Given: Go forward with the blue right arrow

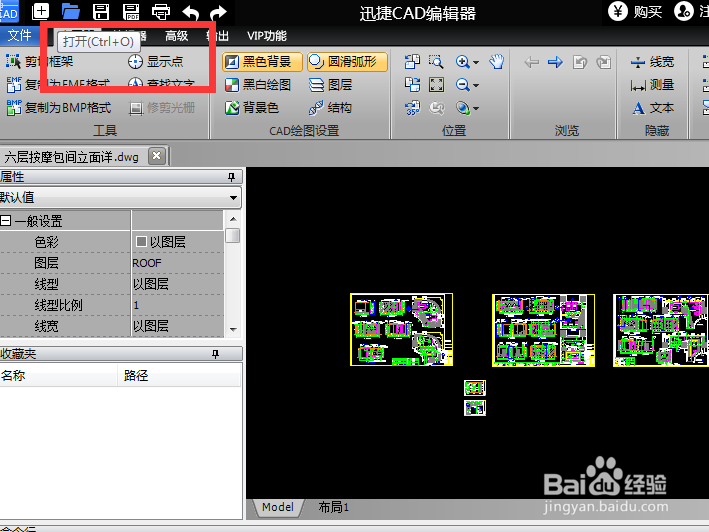Looking at the screenshot, I should click(555, 61).
